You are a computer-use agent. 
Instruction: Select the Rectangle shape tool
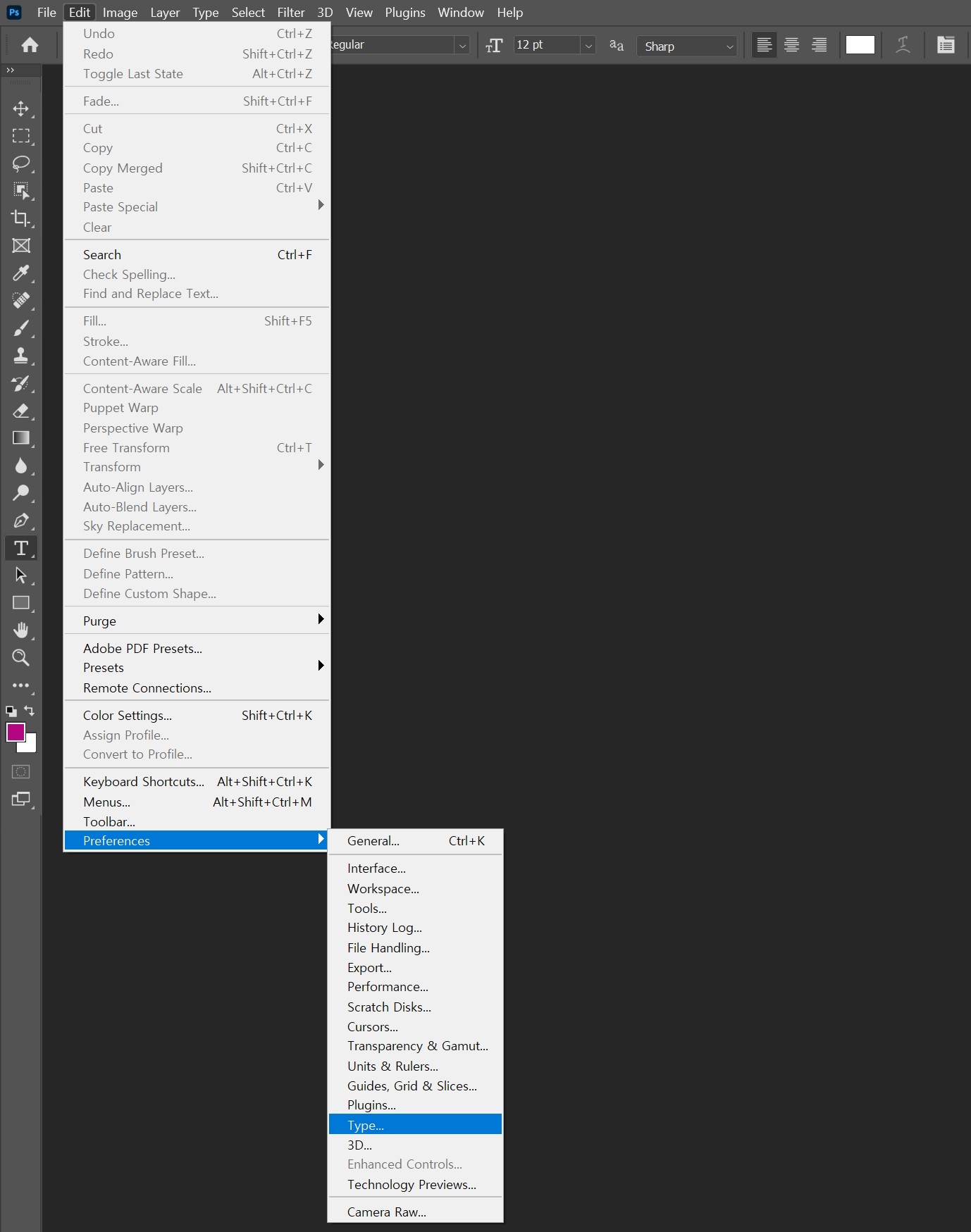pyautogui.click(x=21, y=603)
